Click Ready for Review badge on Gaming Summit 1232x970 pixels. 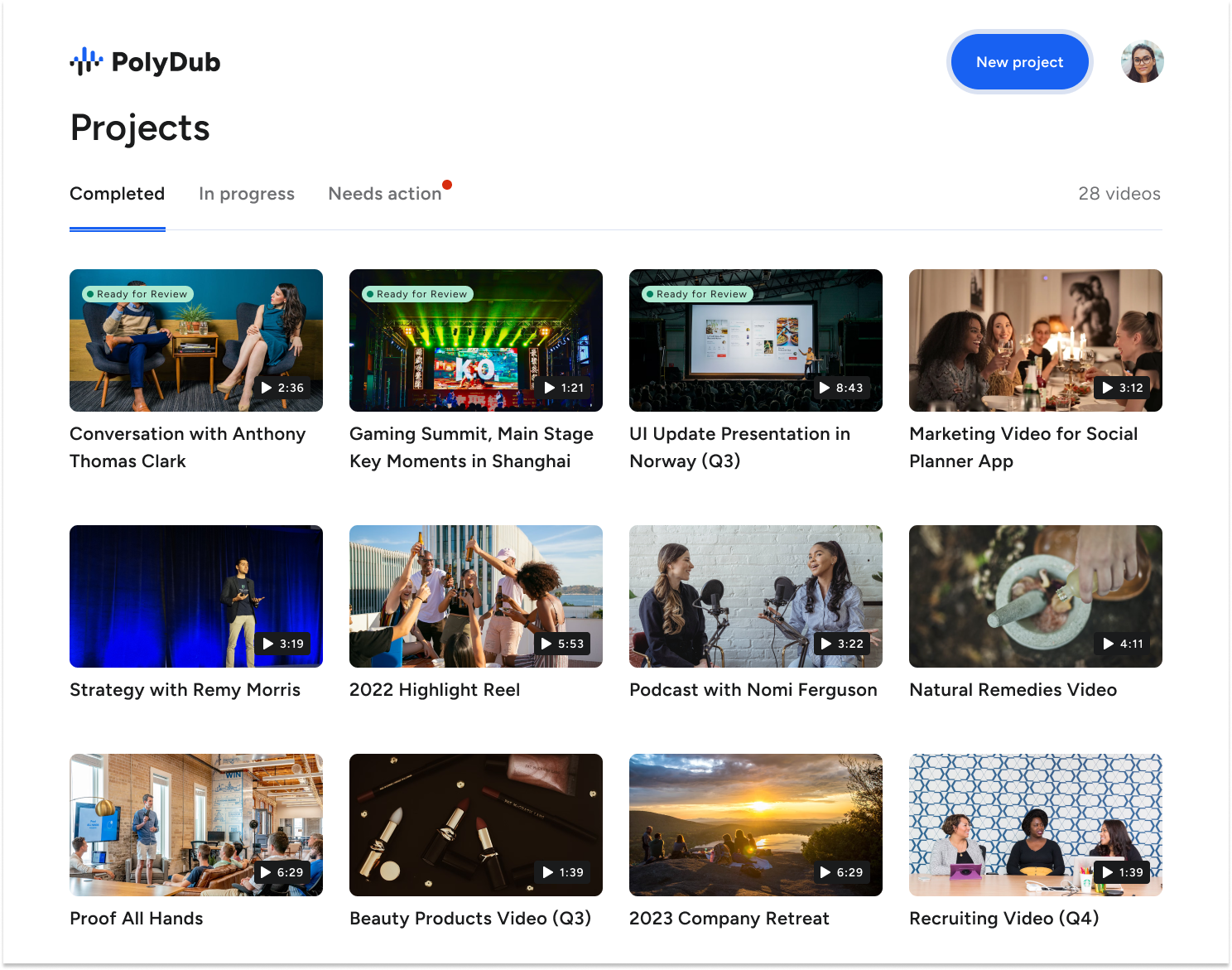[418, 294]
